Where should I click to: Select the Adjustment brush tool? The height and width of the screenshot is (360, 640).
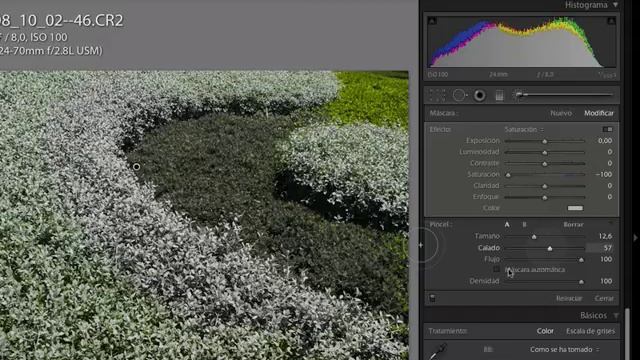coord(564,95)
